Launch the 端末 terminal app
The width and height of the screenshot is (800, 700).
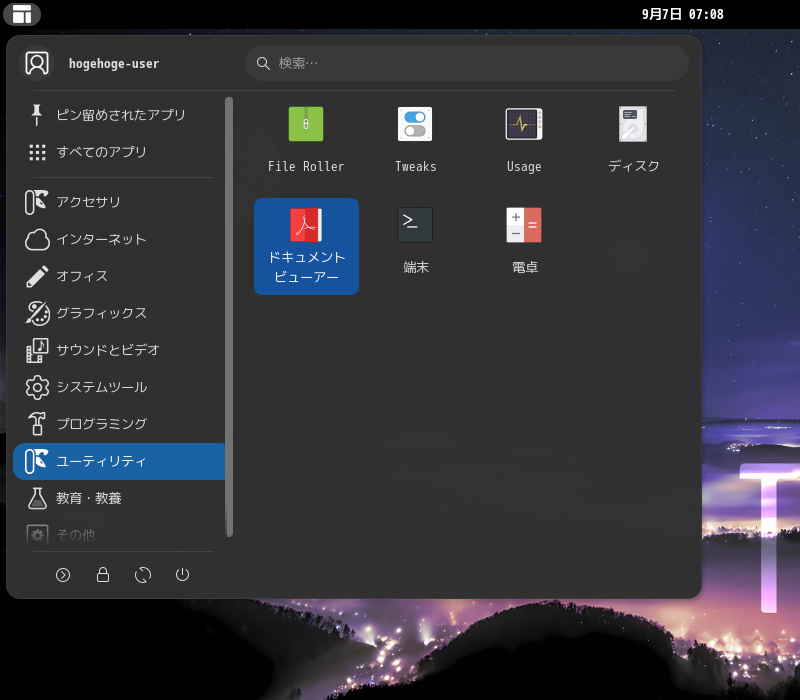point(415,241)
